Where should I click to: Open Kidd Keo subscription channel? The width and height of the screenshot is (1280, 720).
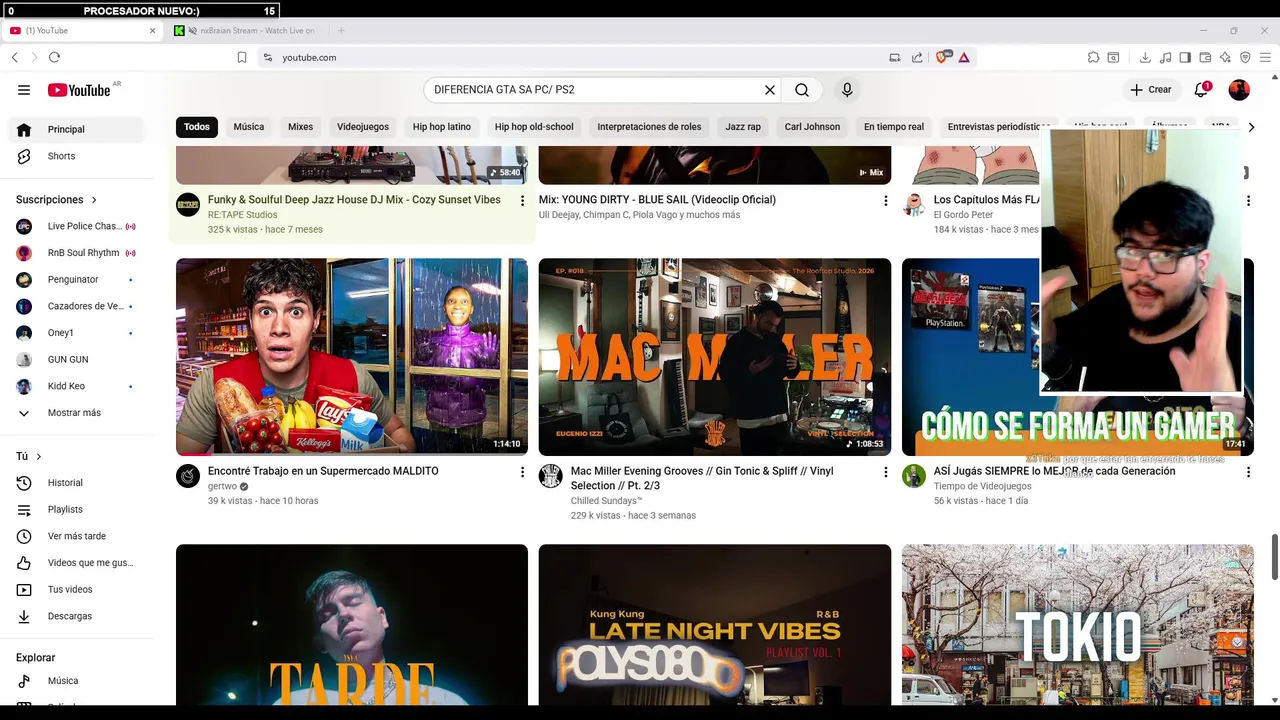[76, 386]
